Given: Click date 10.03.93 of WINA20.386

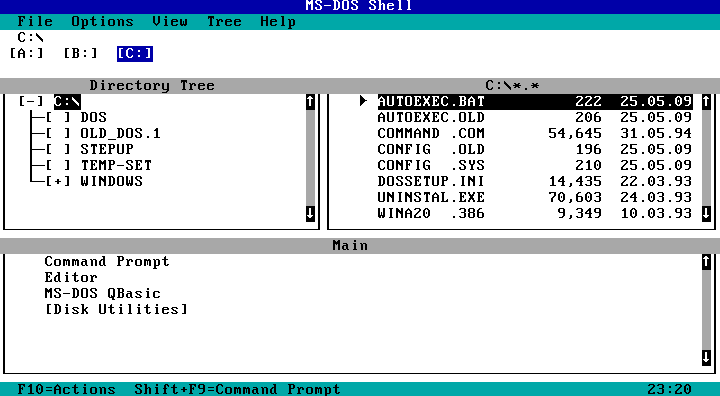Looking at the screenshot, I should pyautogui.click(x=656, y=213).
